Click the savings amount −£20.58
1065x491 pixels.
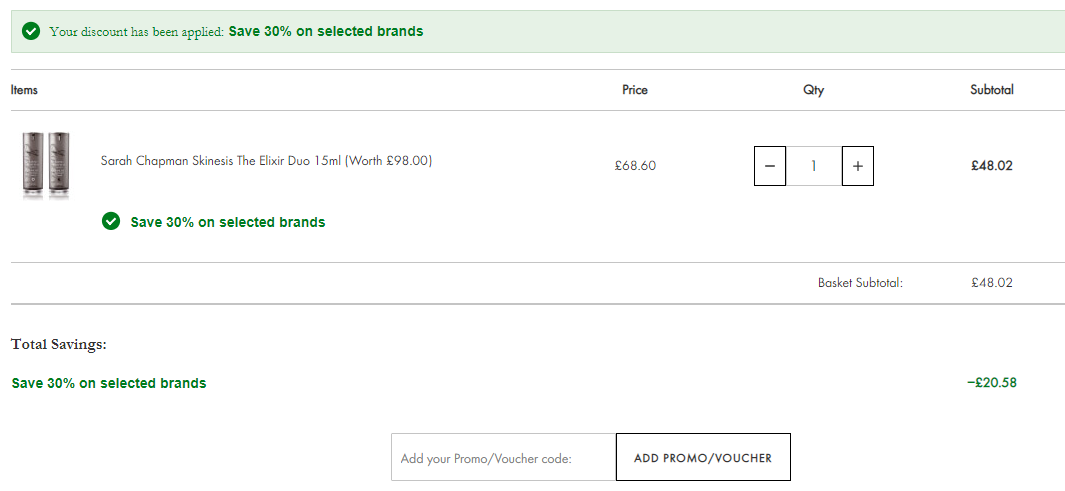click(x=992, y=382)
